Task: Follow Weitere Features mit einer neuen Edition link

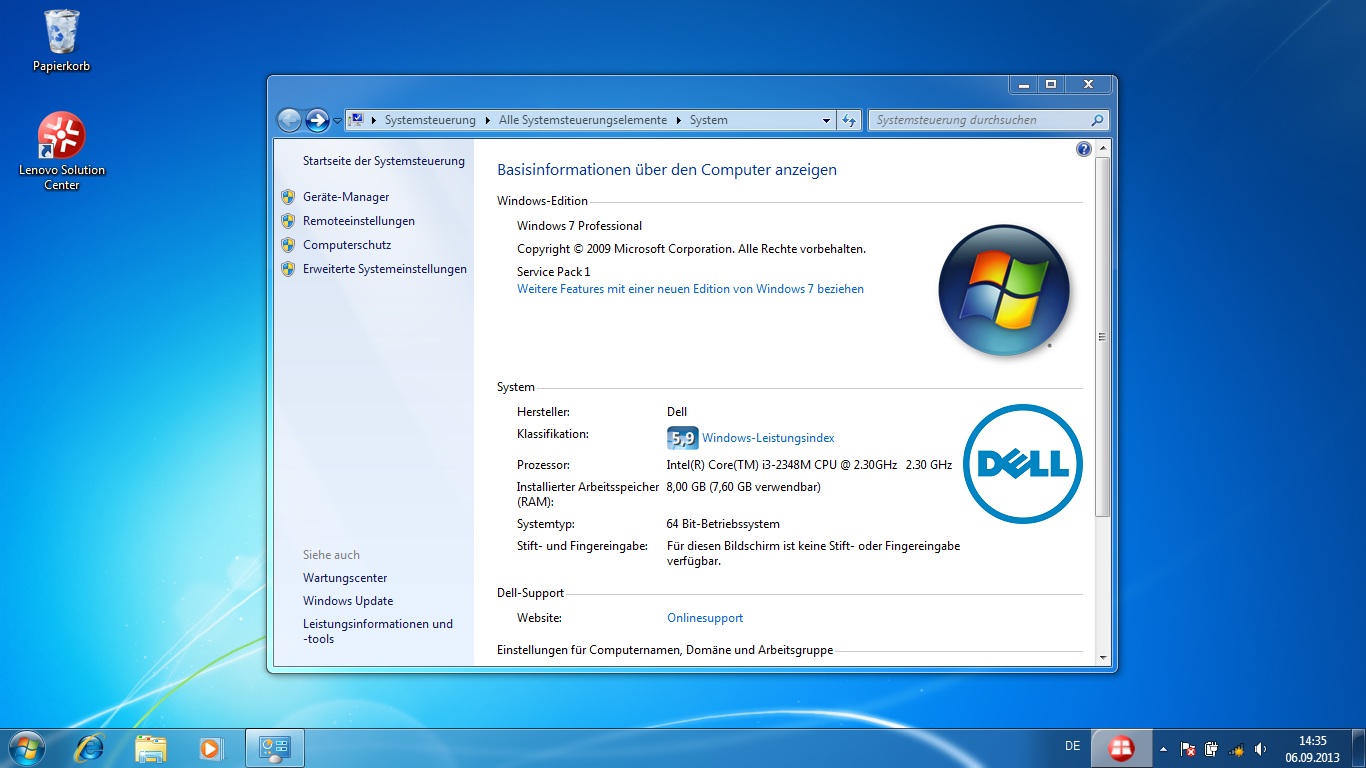Action: 690,289
